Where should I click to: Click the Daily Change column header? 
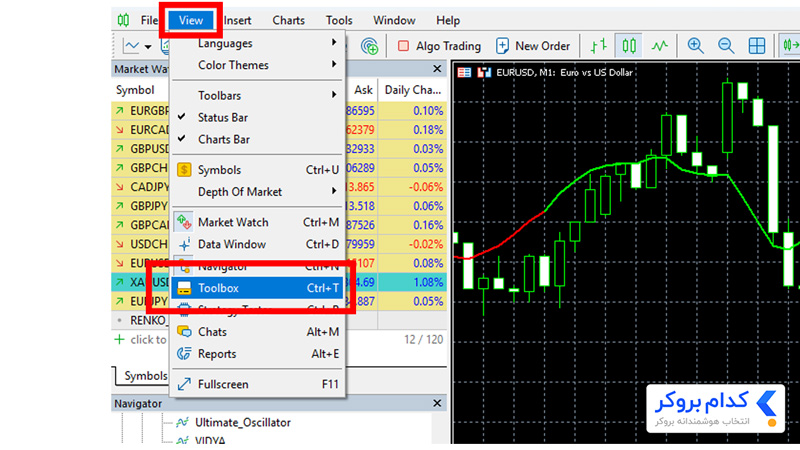pos(412,90)
